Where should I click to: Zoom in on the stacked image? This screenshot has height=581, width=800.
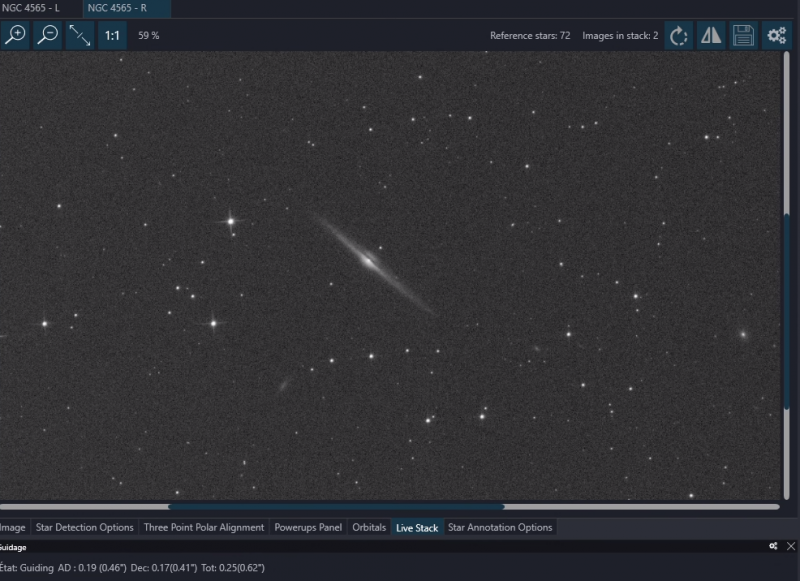pyautogui.click(x=15, y=35)
